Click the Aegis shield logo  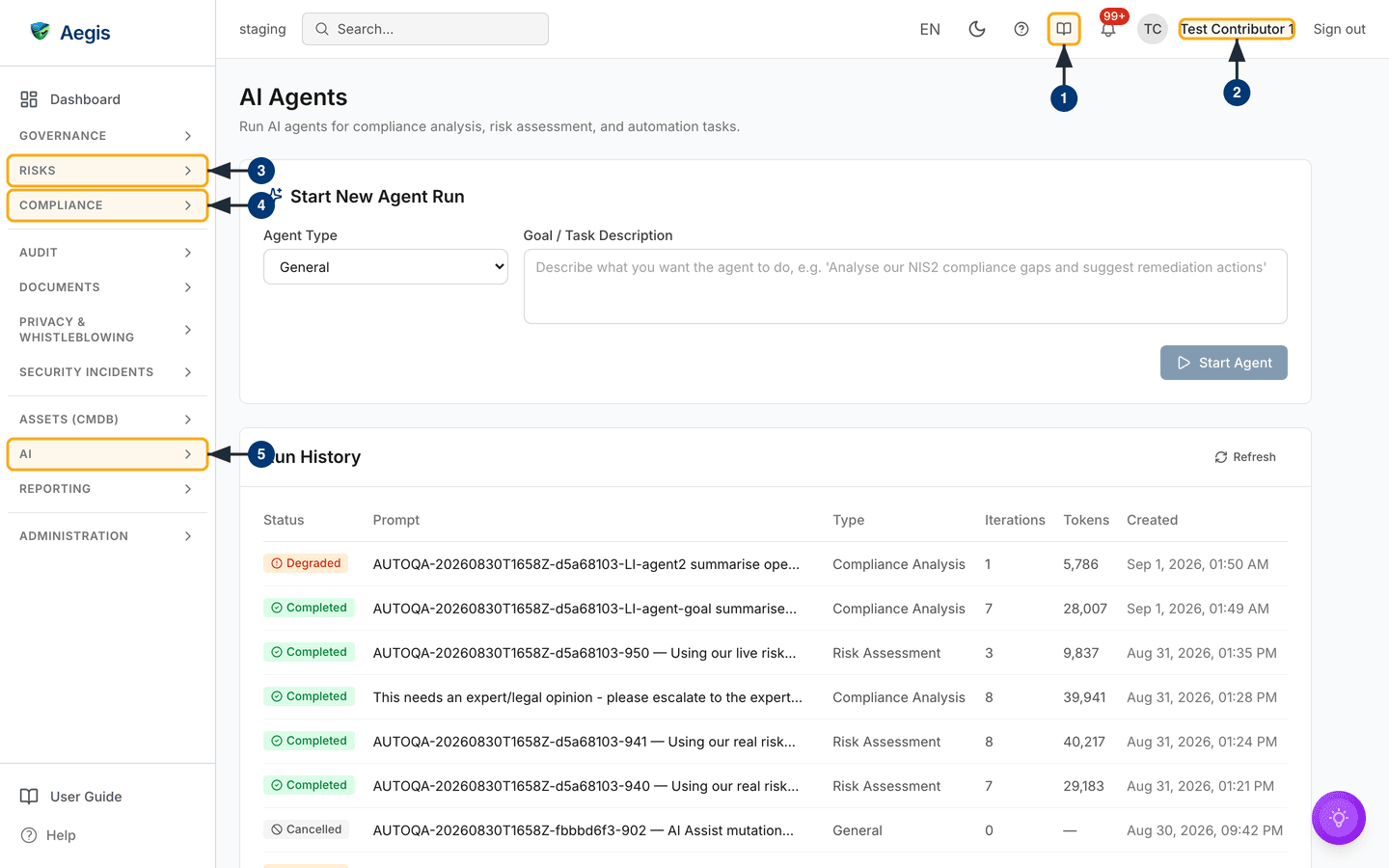pyautogui.click(x=40, y=32)
